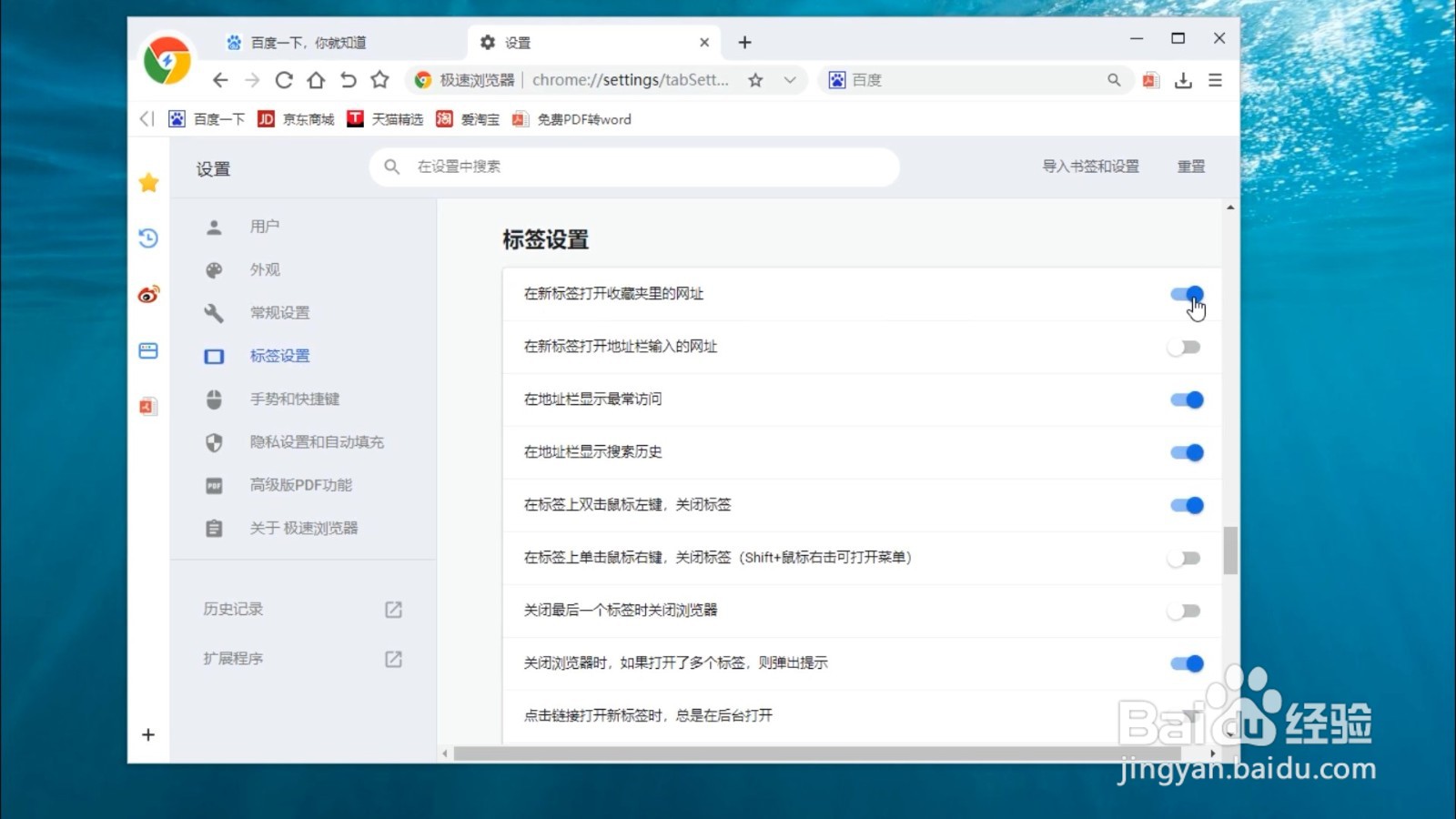Click the settings search input field

[634, 167]
